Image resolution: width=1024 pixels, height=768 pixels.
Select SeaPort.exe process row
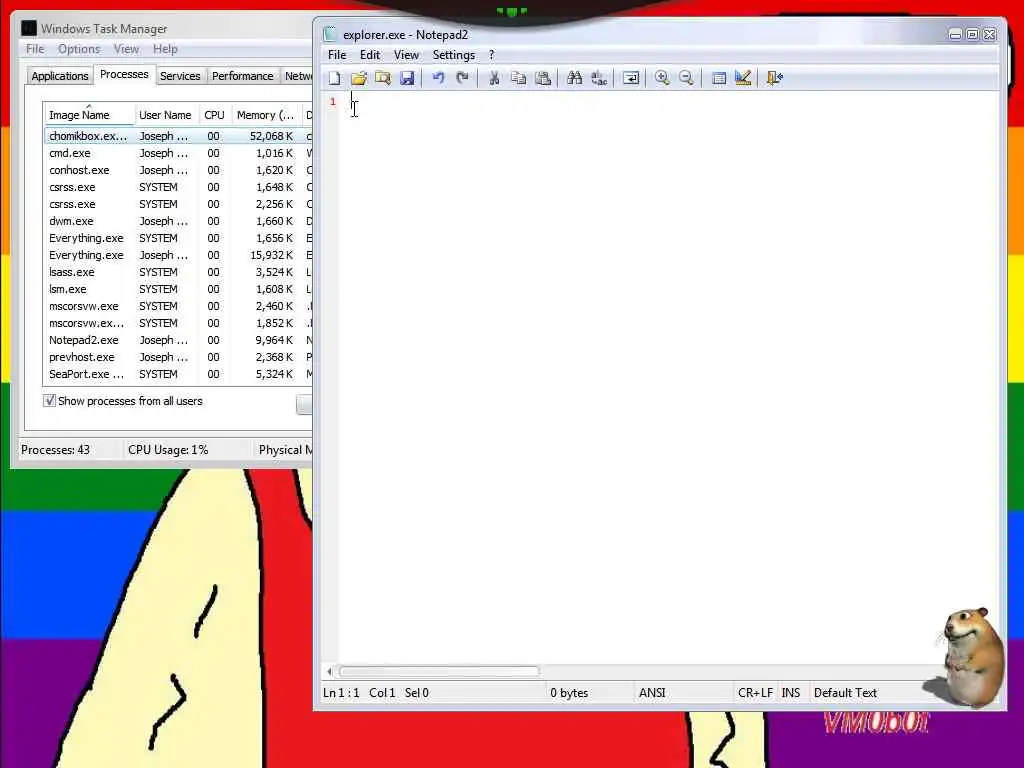178,374
